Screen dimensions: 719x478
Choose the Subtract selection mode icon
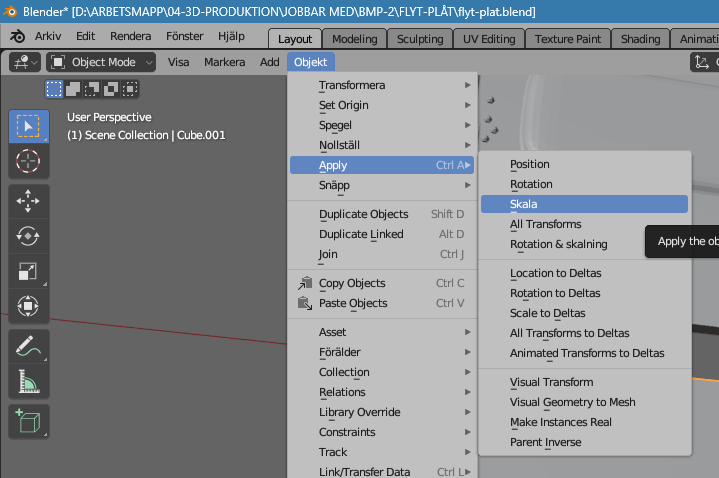point(92,89)
